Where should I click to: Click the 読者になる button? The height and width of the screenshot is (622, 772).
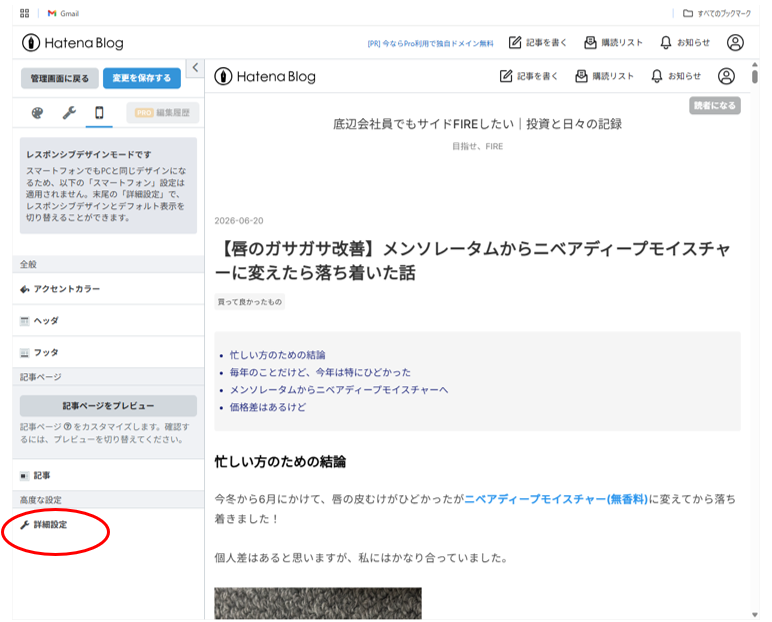click(714, 105)
